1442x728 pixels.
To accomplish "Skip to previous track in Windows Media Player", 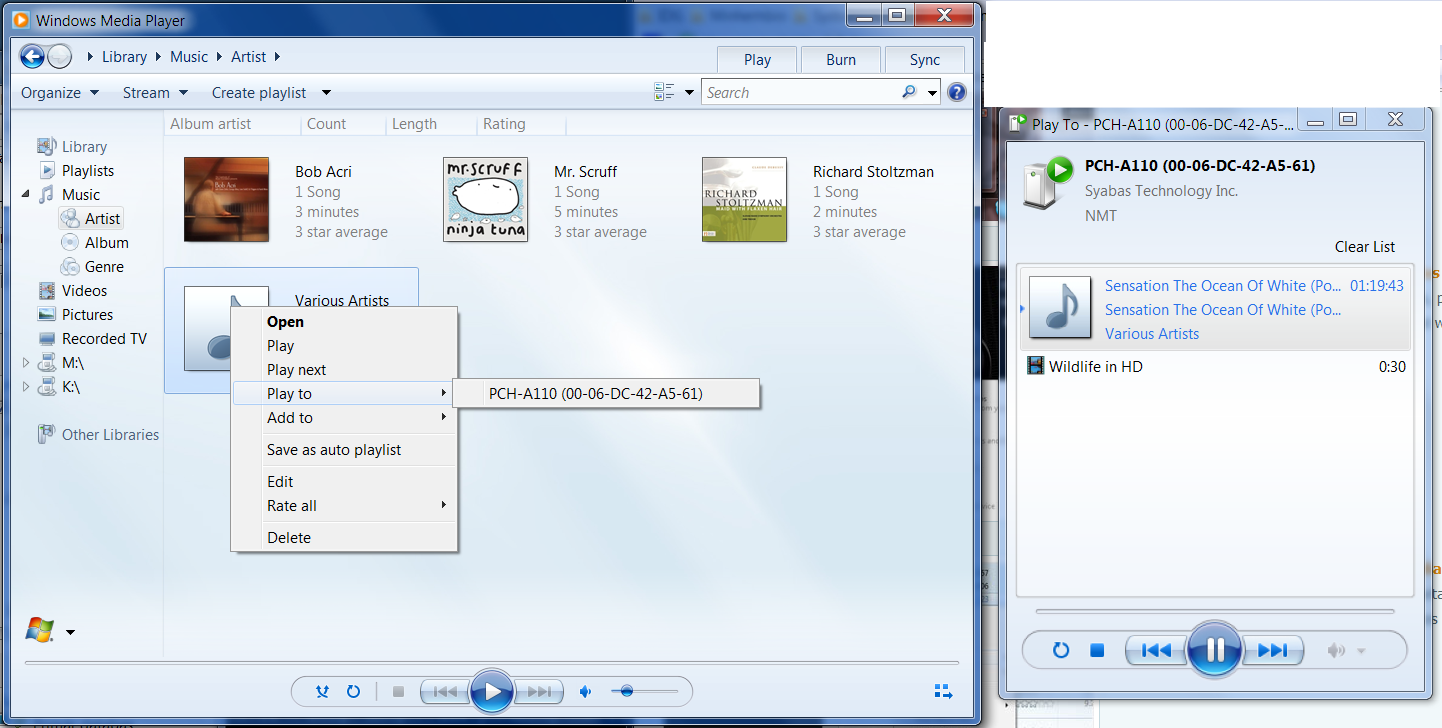I will click(446, 691).
